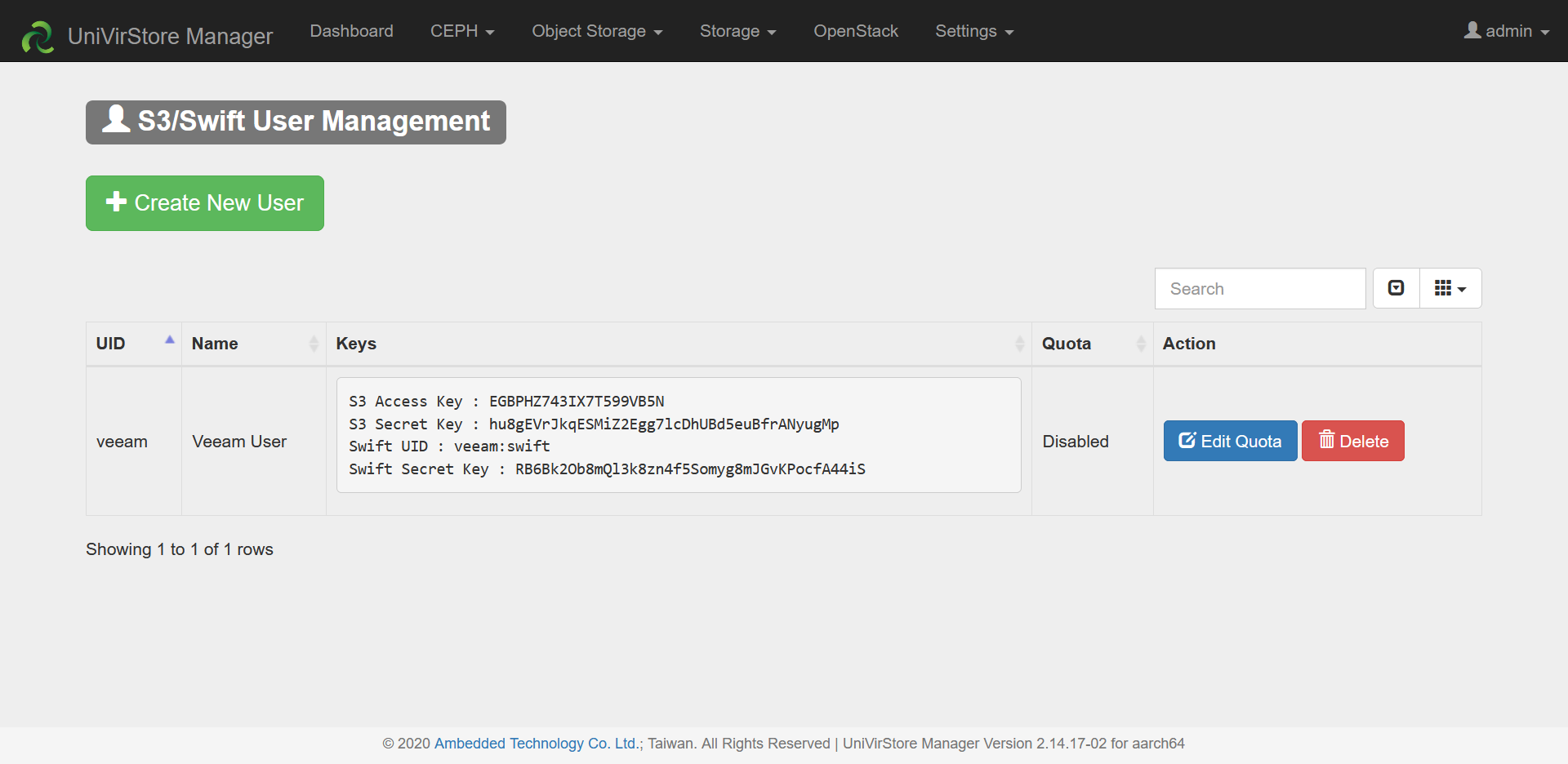This screenshot has height=764, width=1568.
Task: Open the admin user dropdown
Action: pyautogui.click(x=1507, y=31)
